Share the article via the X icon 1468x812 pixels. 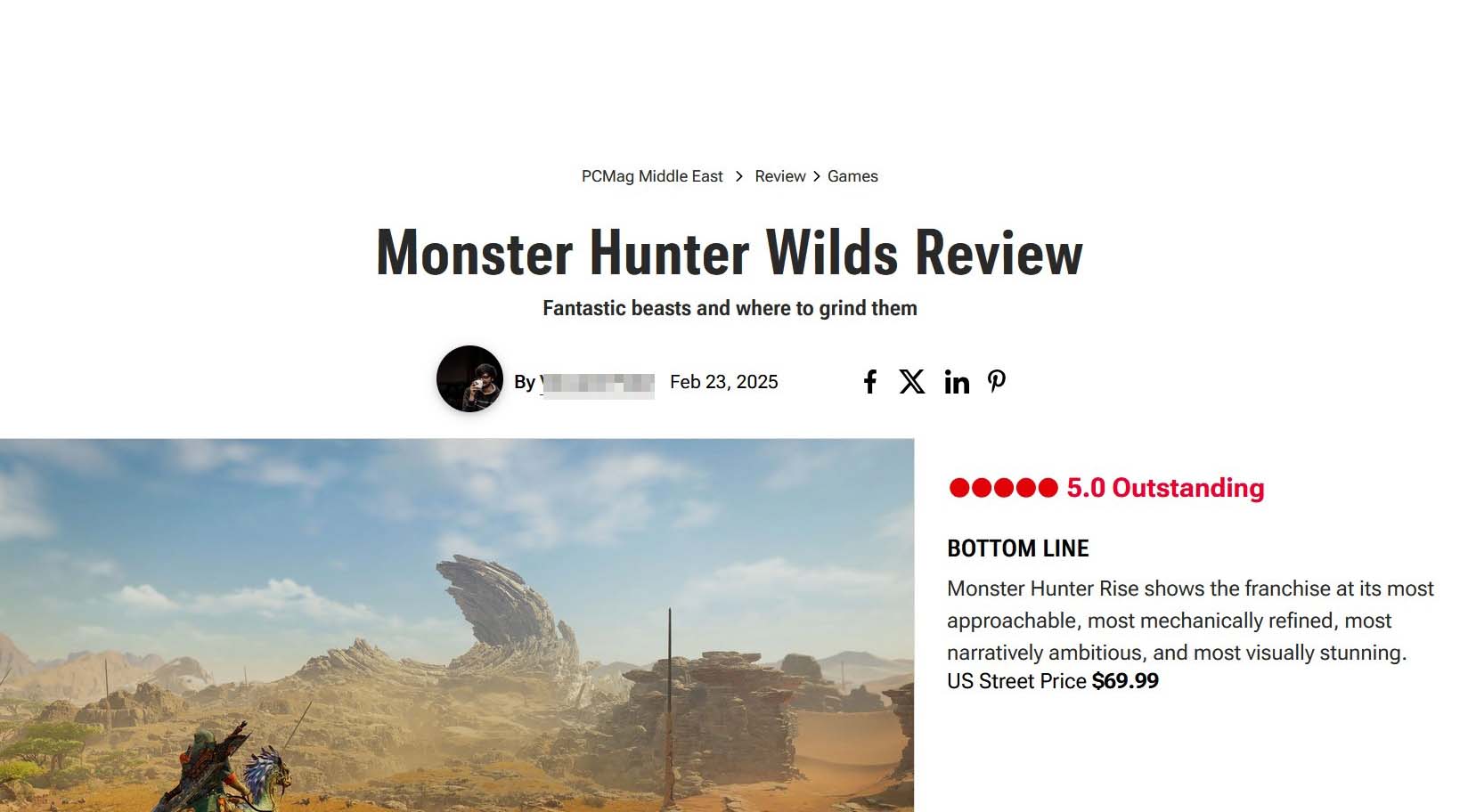(x=911, y=382)
